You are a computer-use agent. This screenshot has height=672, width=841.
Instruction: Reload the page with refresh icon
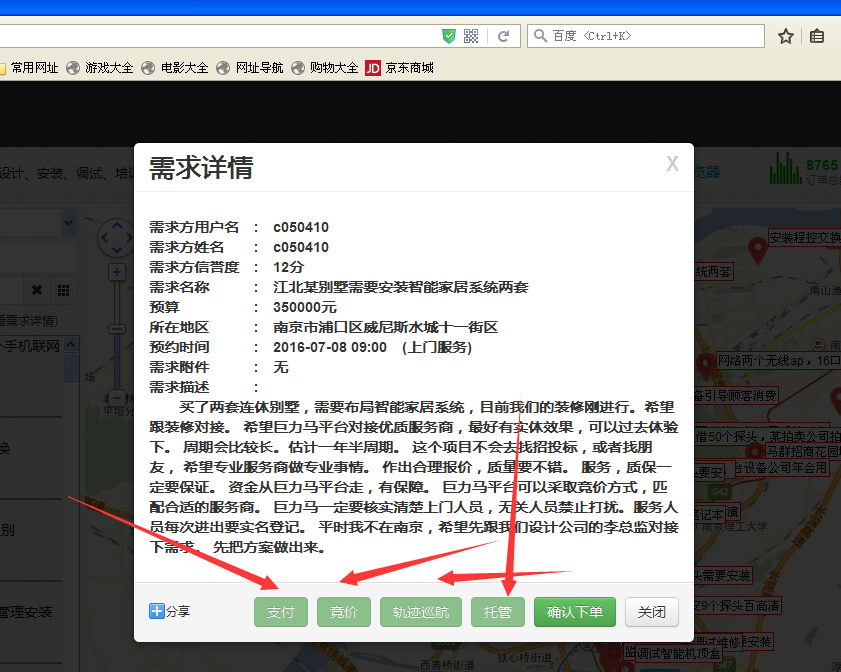click(x=504, y=36)
